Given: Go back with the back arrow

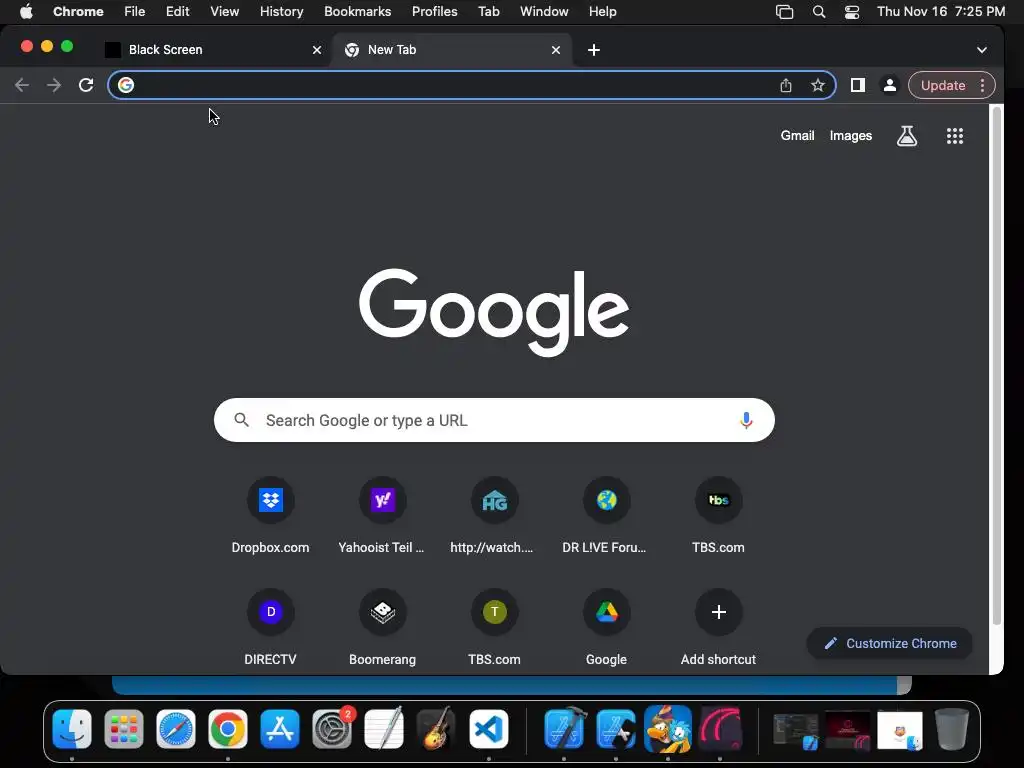Looking at the screenshot, I should (22, 86).
